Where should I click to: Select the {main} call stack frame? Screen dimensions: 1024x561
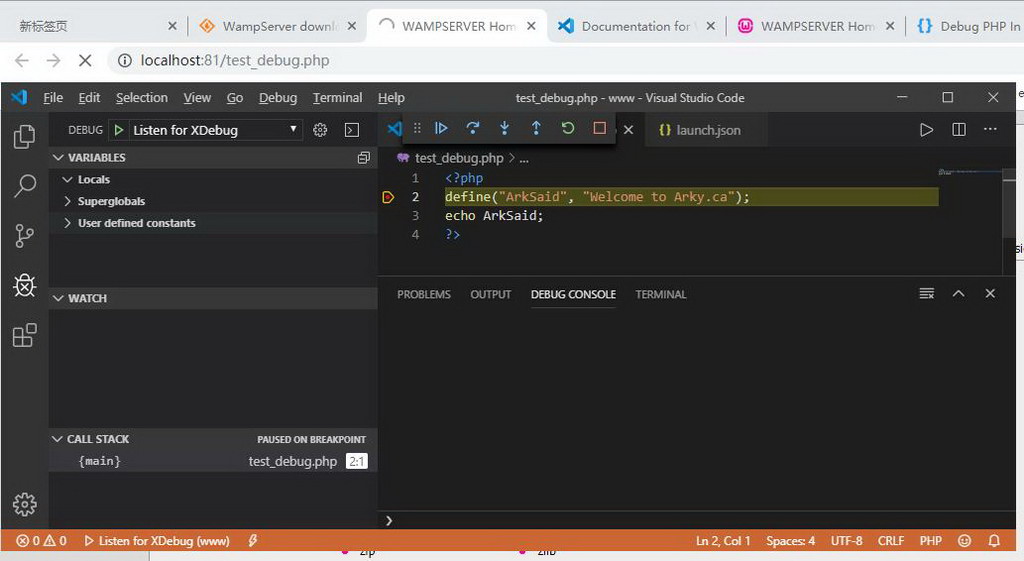pyautogui.click(x=214, y=461)
